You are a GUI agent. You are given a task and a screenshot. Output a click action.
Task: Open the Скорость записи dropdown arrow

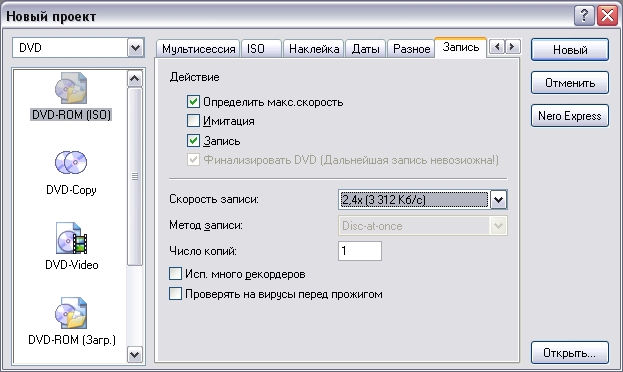(498, 200)
